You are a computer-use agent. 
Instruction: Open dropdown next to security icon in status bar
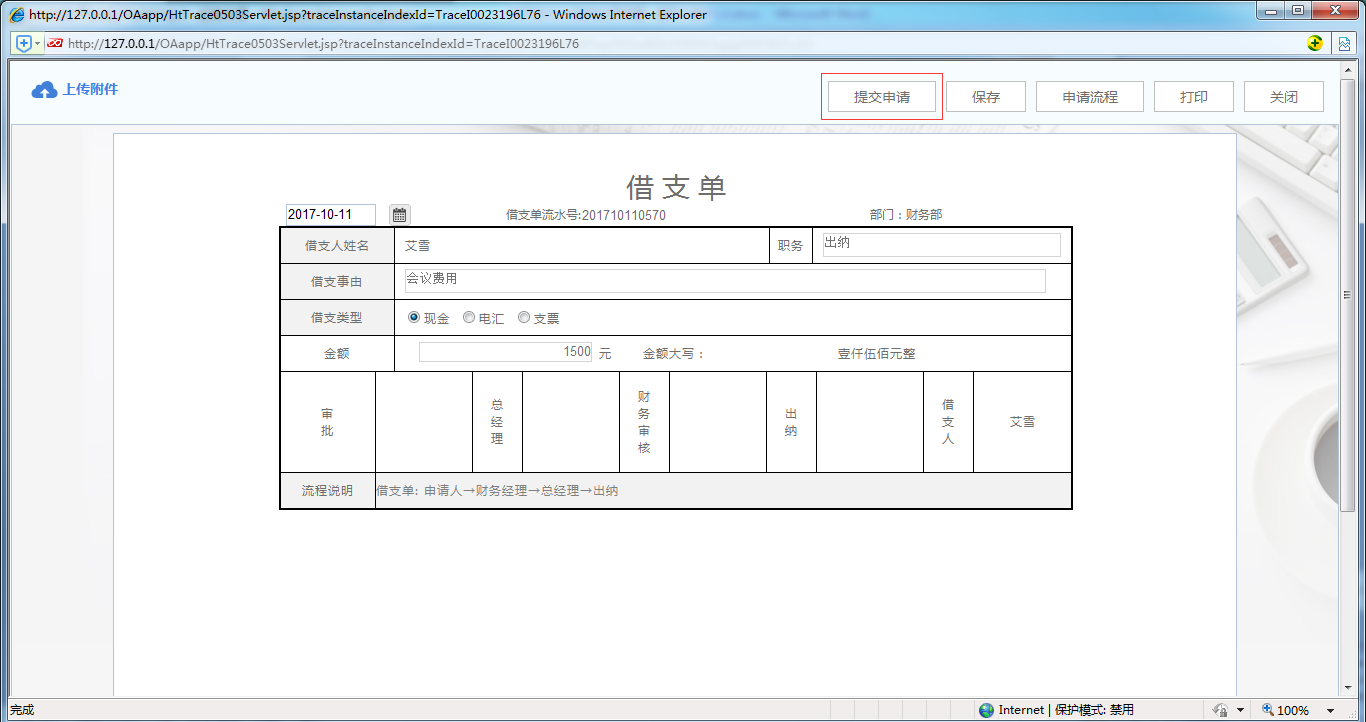pos(1240,709)
